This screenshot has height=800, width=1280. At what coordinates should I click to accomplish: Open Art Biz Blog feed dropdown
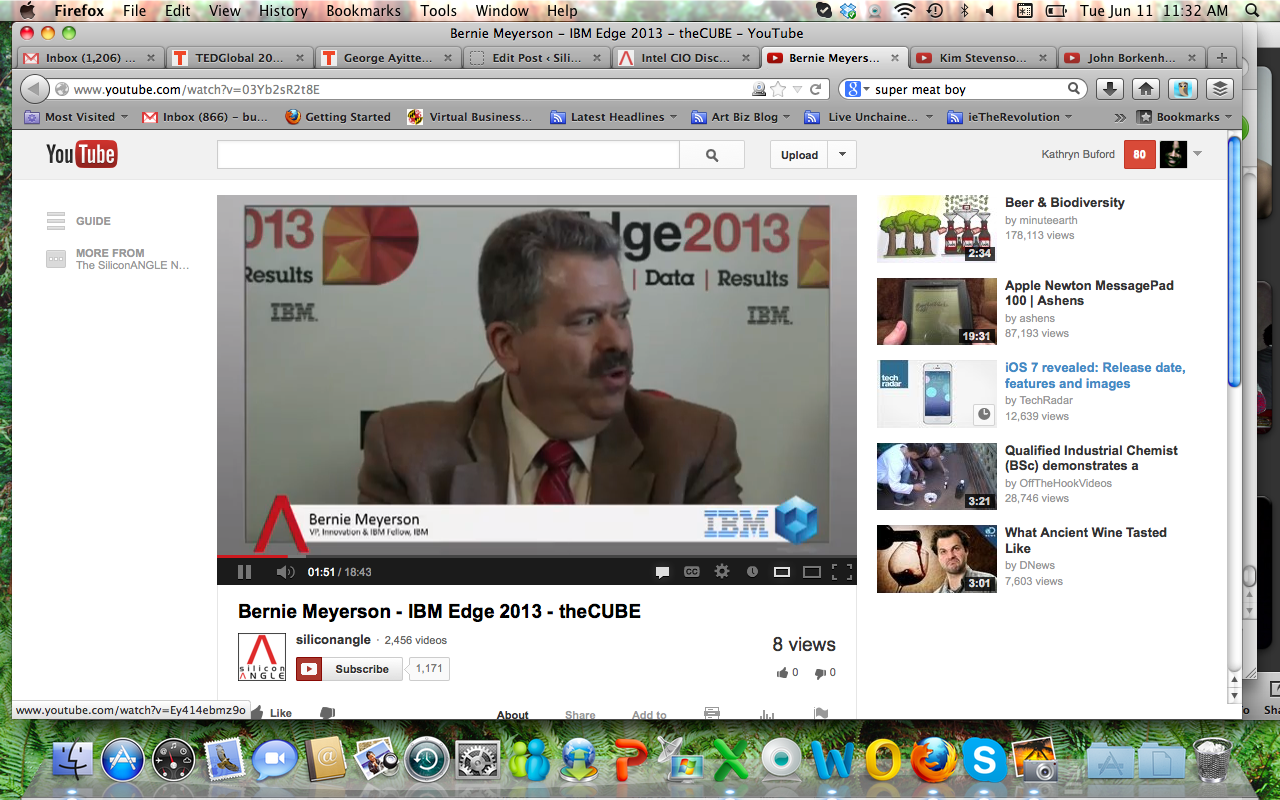coord(741,117)
